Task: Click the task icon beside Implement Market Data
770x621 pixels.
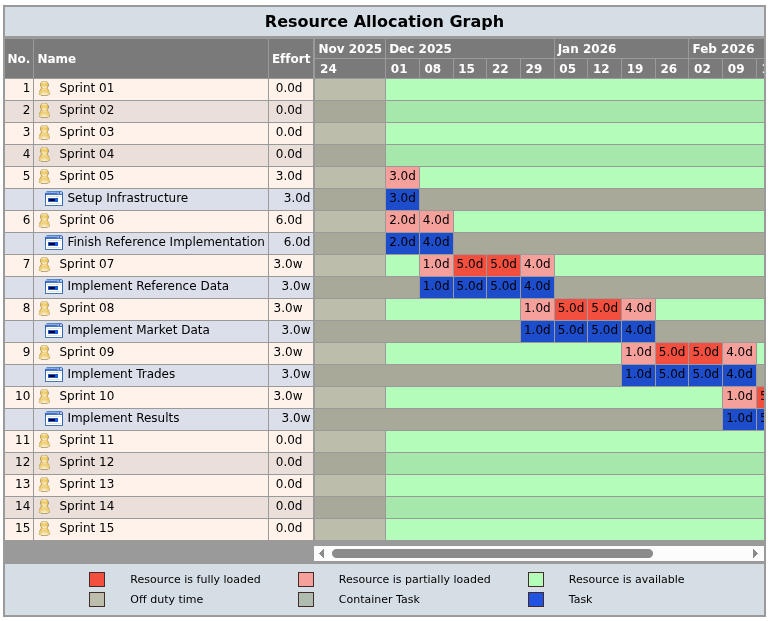Action: [54, 330]
